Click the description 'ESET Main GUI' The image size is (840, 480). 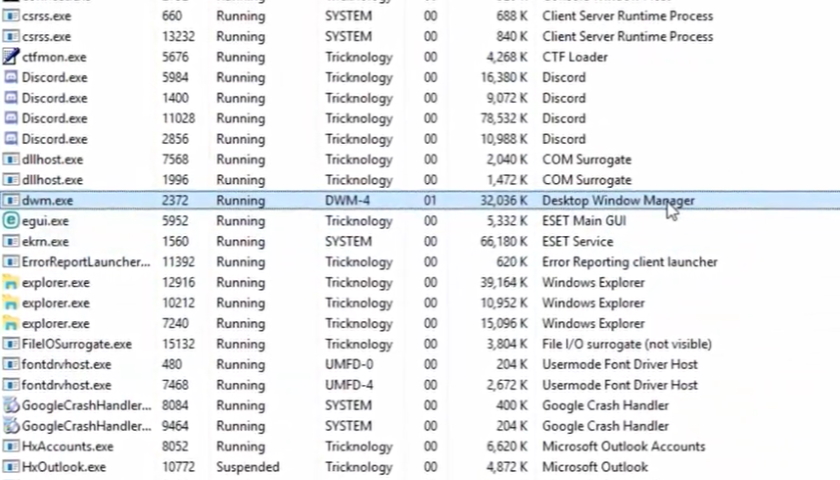[x=584, y=221]
